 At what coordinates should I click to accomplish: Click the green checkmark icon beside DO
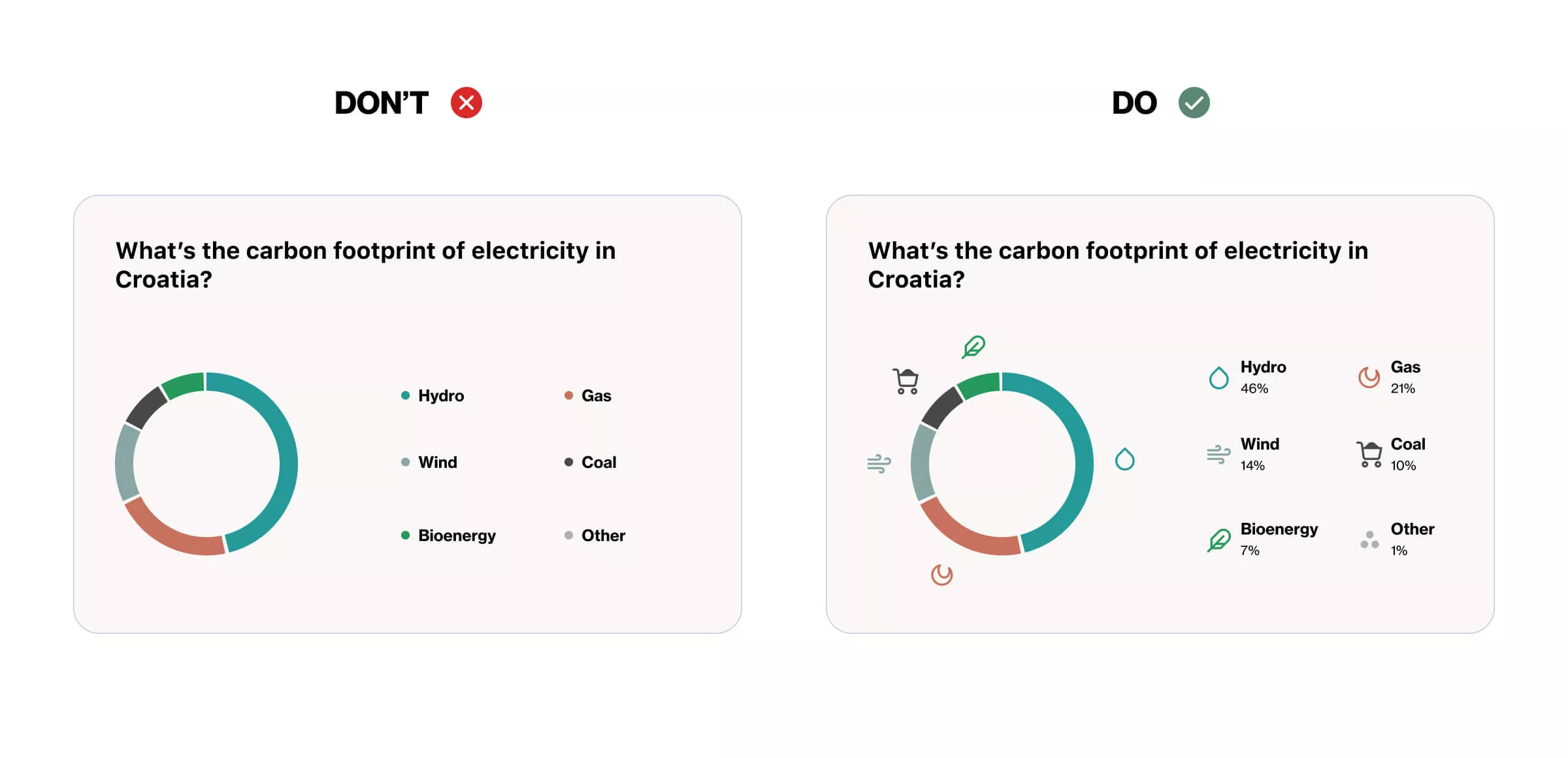click(x=1194, y=103)
